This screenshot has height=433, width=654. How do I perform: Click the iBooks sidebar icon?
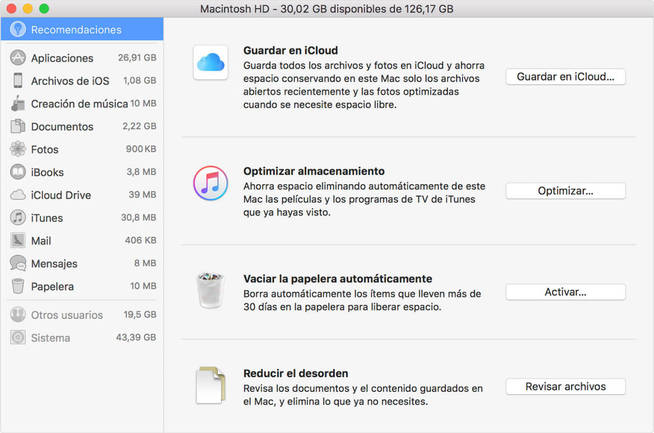pos(18,172)
